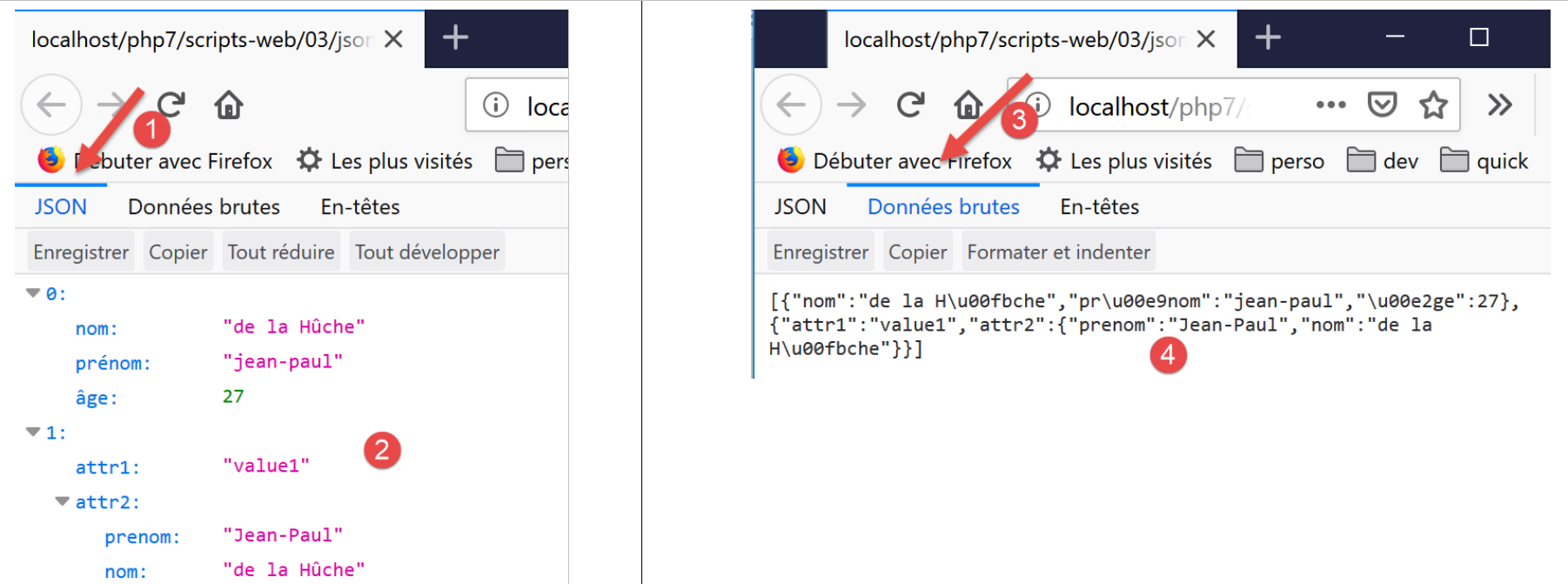Select the JSON tab in the right window

(800, 207)
